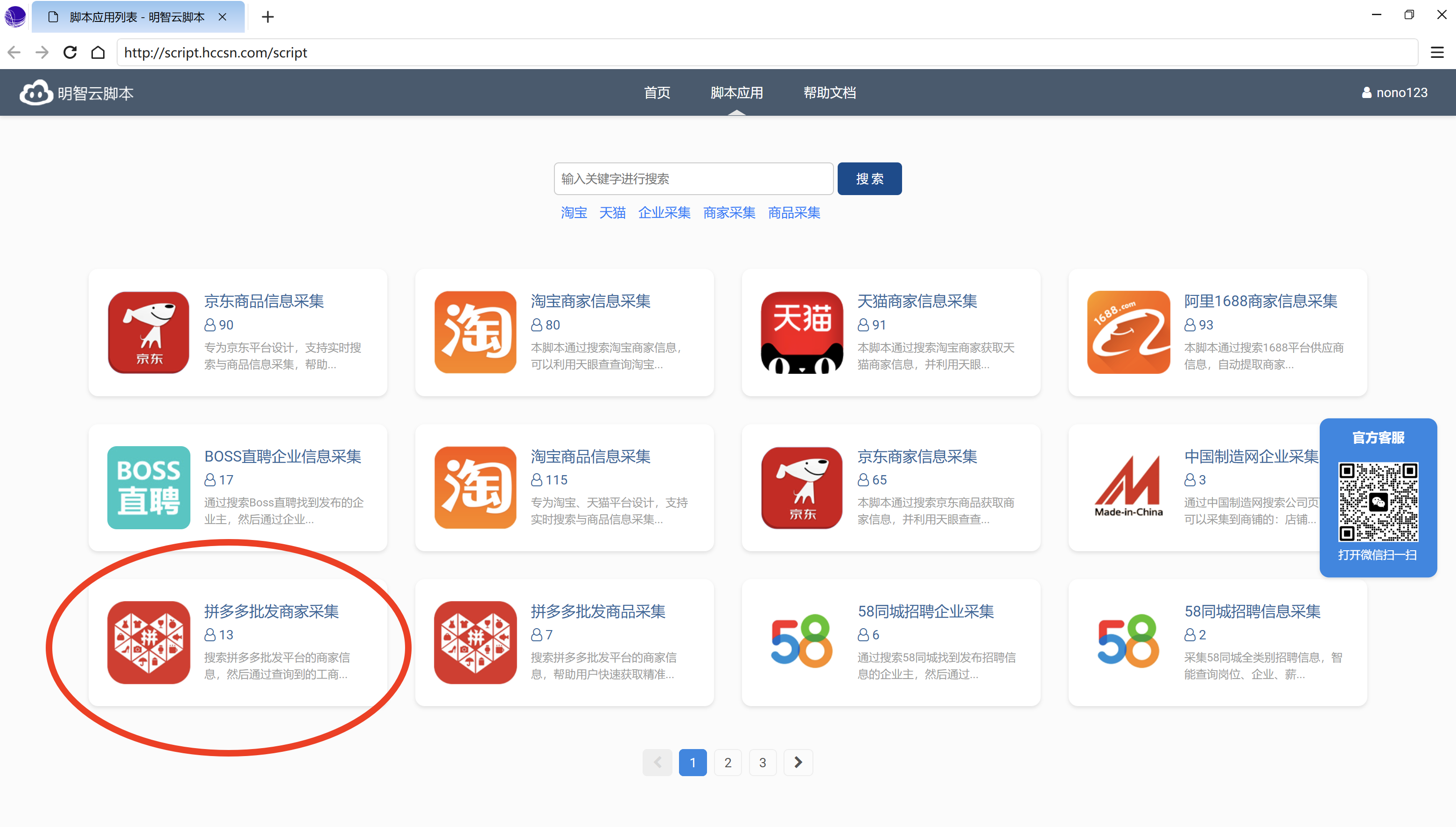Click description 专为京东平台设计，支持实时搜索

(x=283, y=356)
